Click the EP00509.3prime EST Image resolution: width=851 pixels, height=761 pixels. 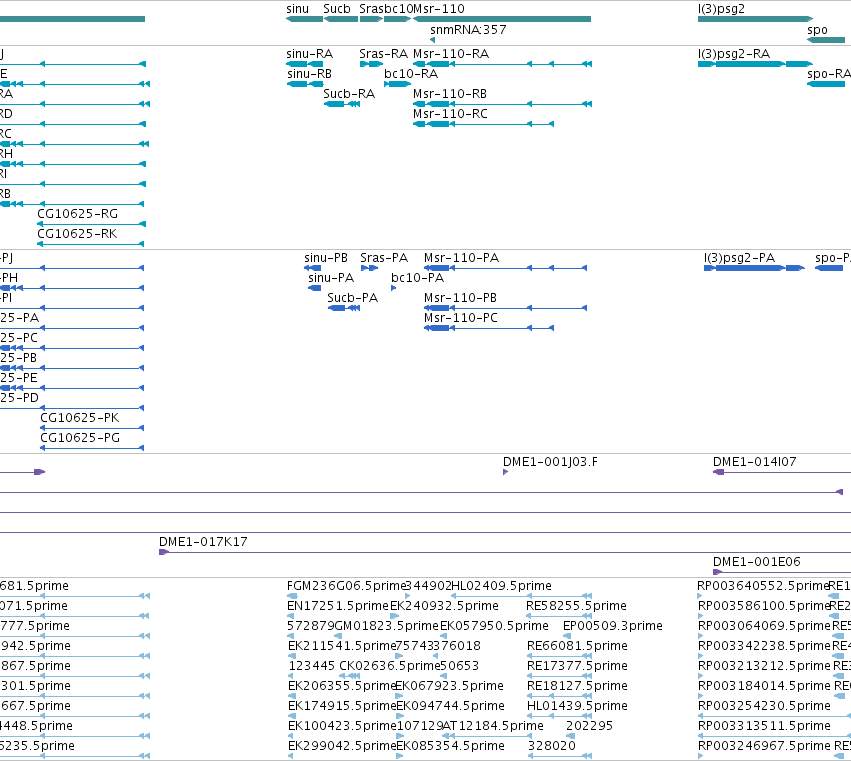click(567, 637)
